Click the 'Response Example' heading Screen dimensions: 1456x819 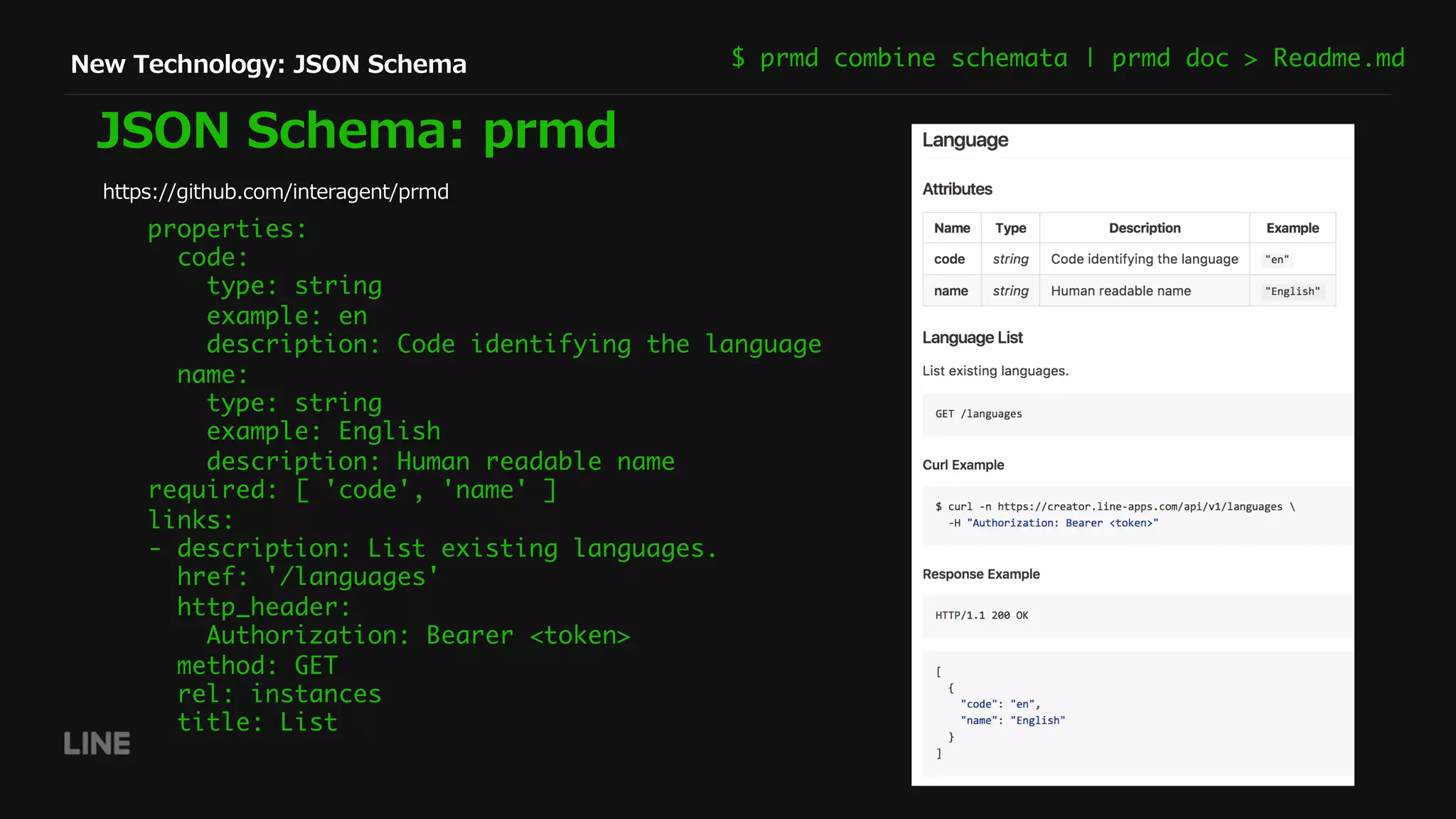coord(981,574)
